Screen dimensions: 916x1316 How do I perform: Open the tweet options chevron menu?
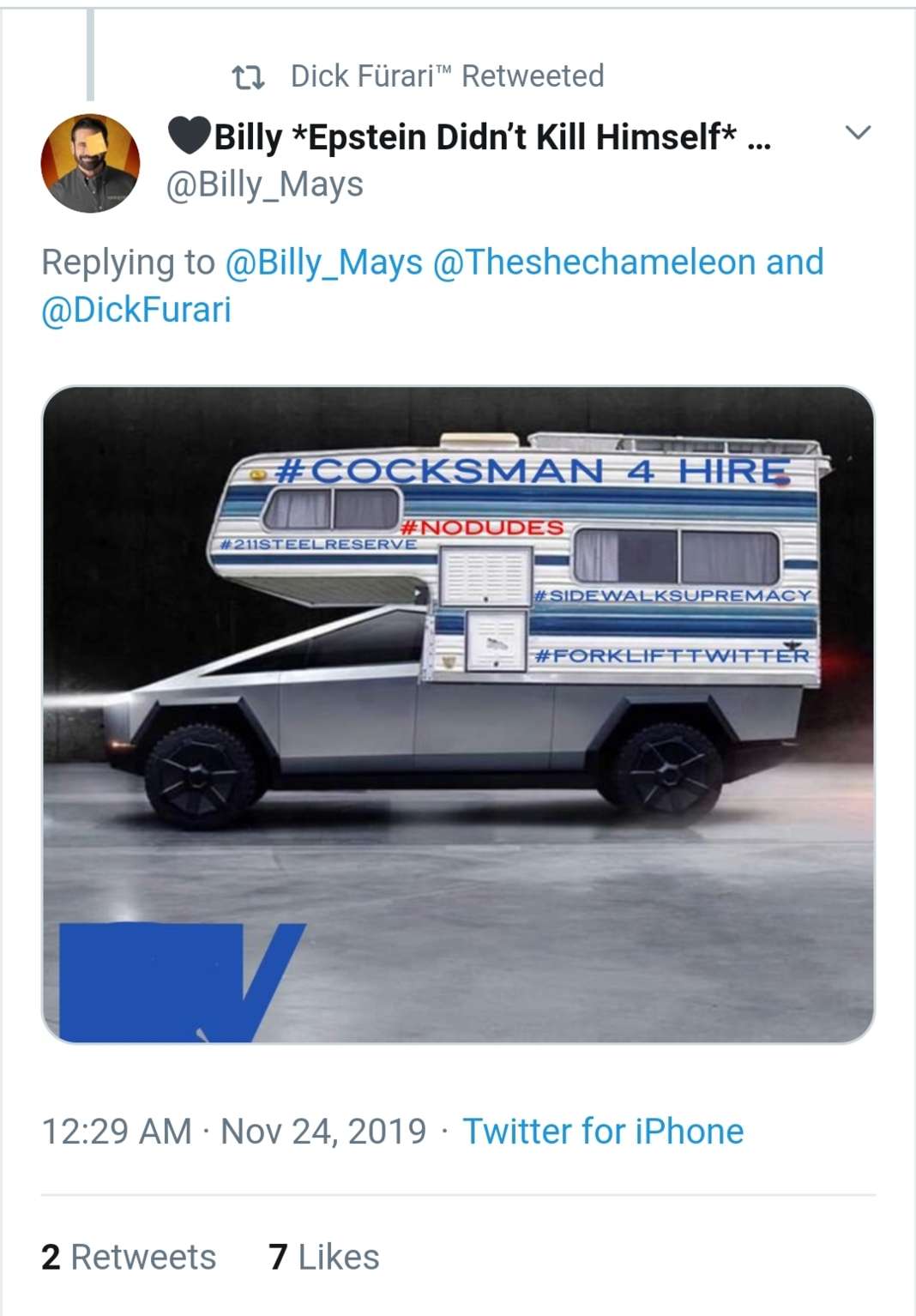(x=858, y=132)
